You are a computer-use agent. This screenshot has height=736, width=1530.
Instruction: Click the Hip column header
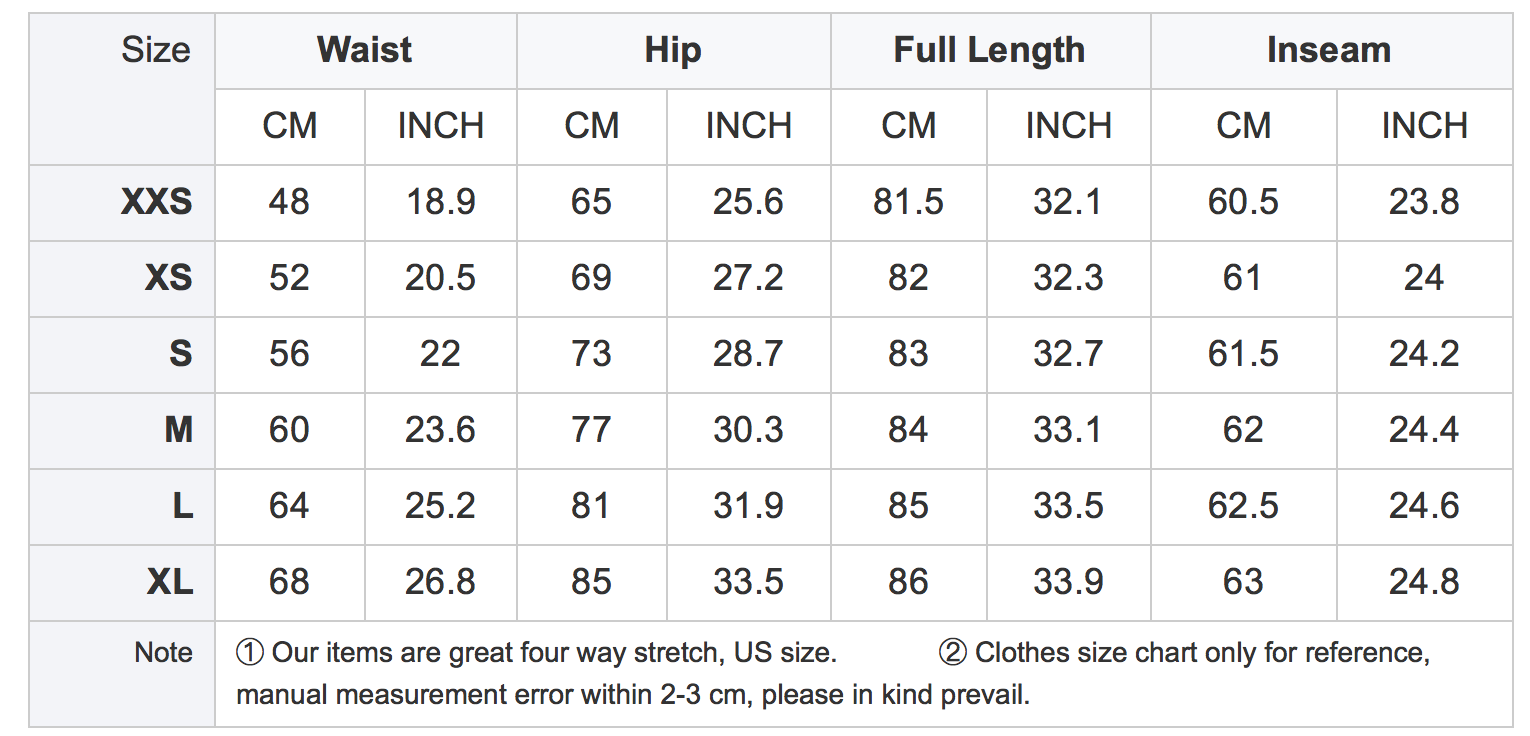click(x=673, y=50)
